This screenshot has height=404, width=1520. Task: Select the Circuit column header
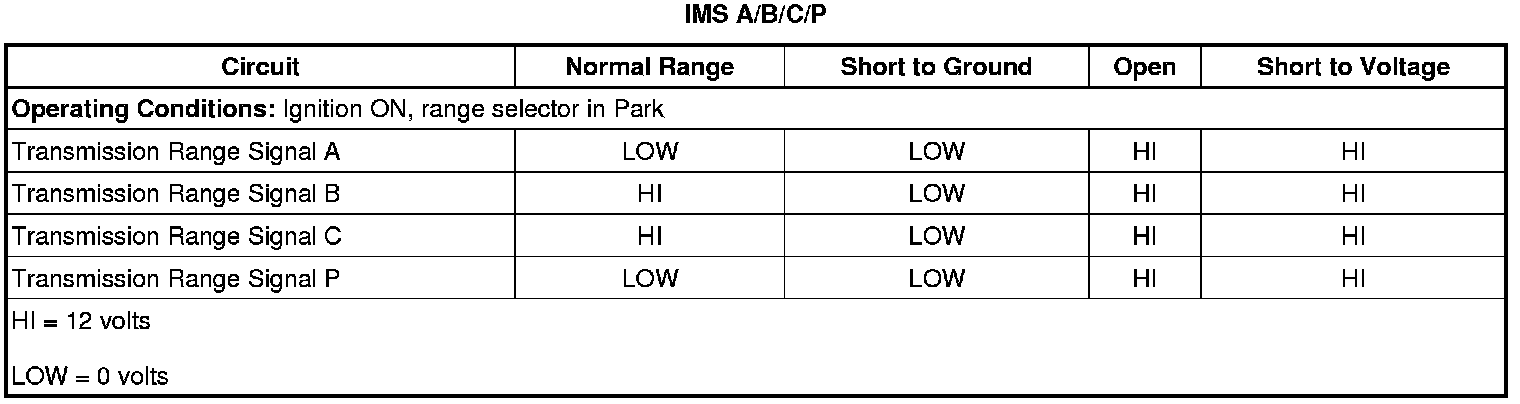(x=260, y=67)
